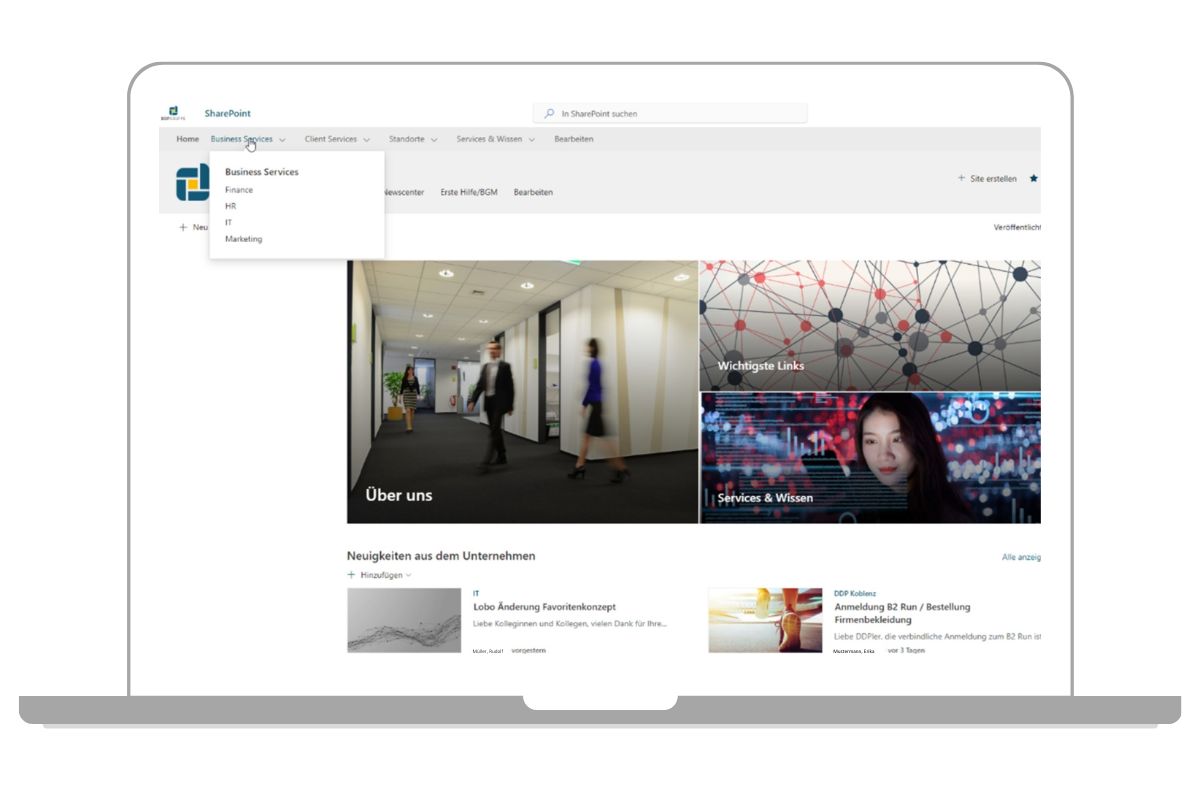This screenshot has height=790, width=1200.
Task: Click the plus icon next to Hinzufügen
Action: coord(351,575)
